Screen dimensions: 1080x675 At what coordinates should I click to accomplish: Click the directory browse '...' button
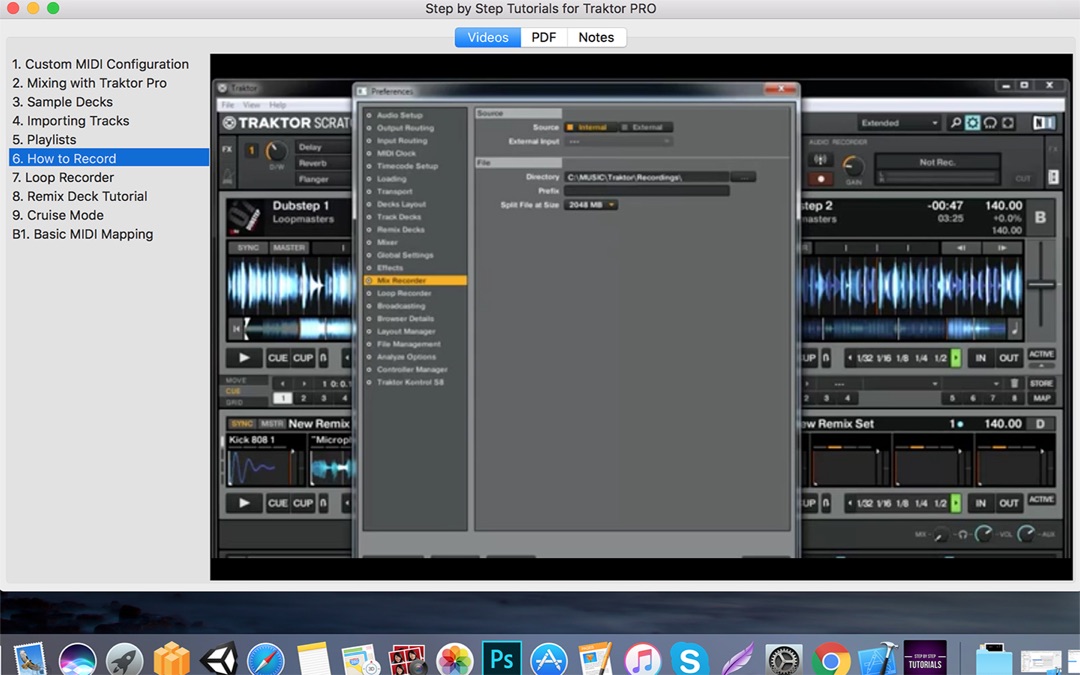(744, 177)
